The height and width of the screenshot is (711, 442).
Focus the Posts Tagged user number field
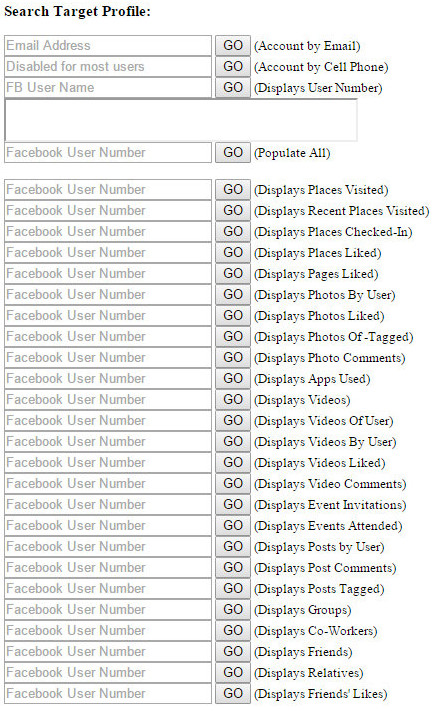point(108,589)
